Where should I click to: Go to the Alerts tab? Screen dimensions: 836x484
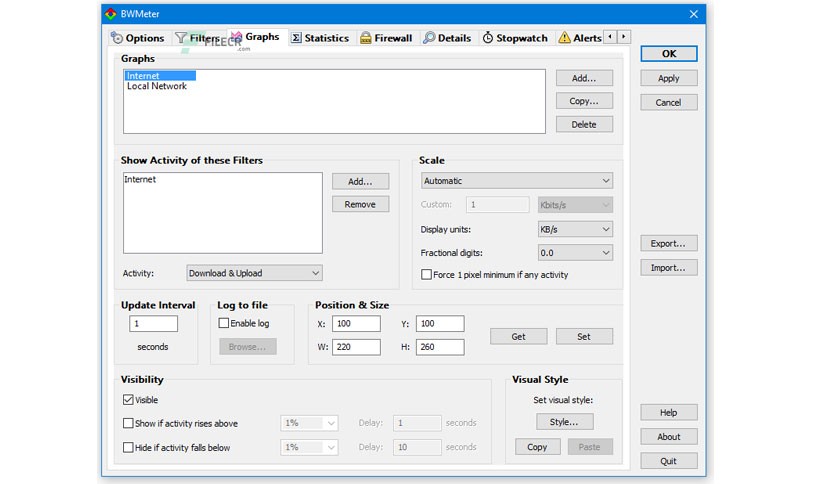click(x=580, y=38)
